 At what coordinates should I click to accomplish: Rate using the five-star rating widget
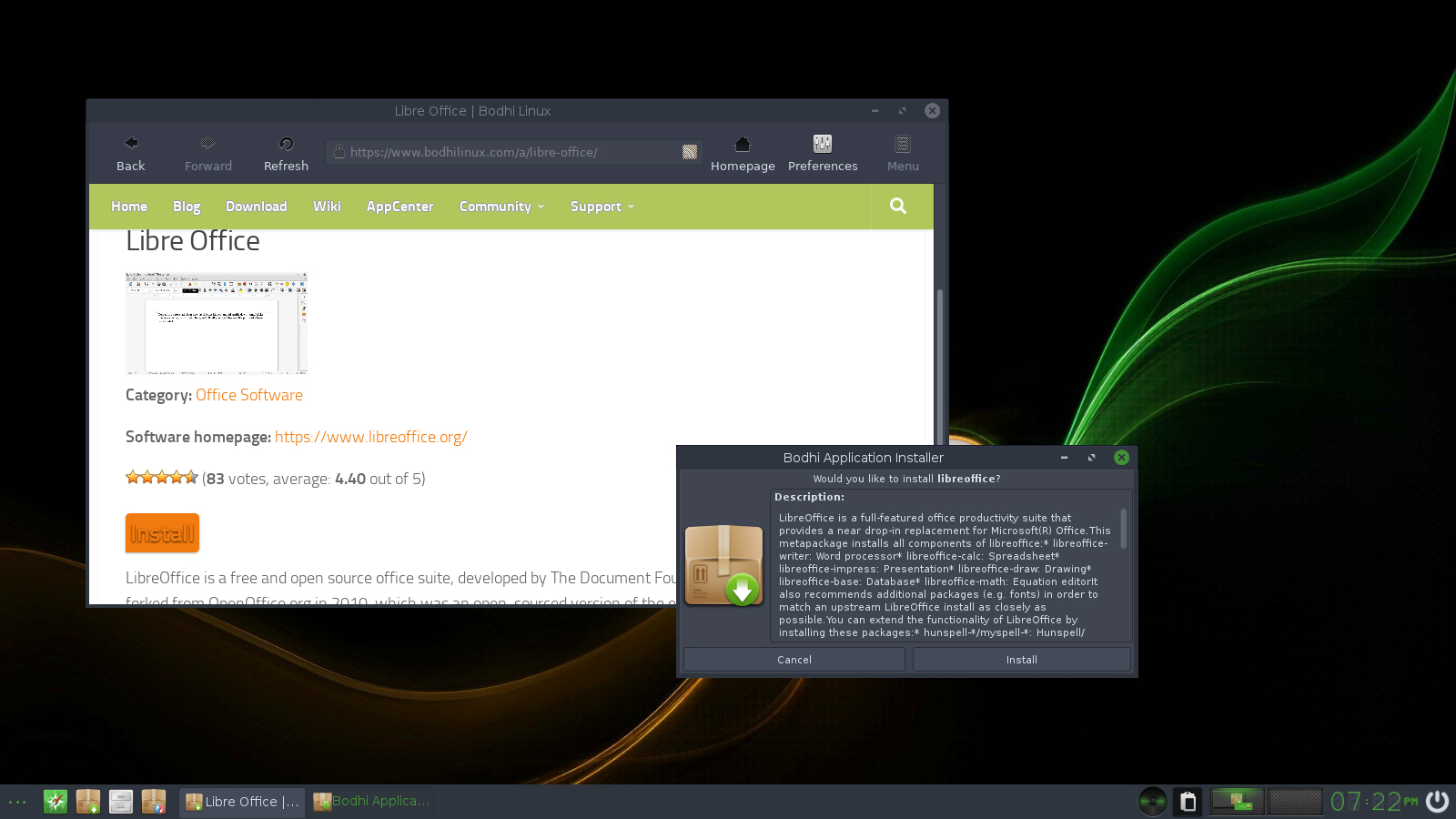pos(162,477)
